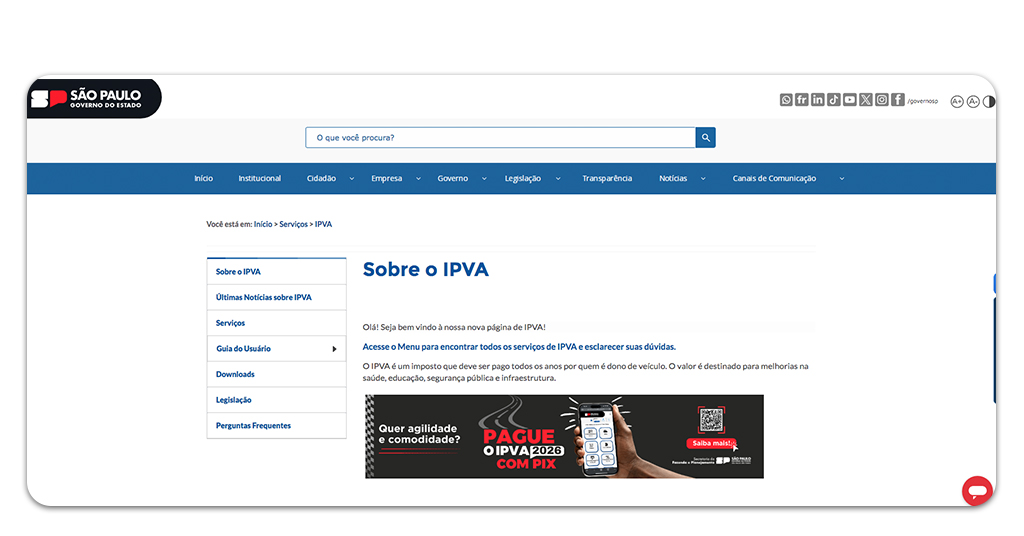
Task: Increase font size with A+ button
Action: click(957, 101)
